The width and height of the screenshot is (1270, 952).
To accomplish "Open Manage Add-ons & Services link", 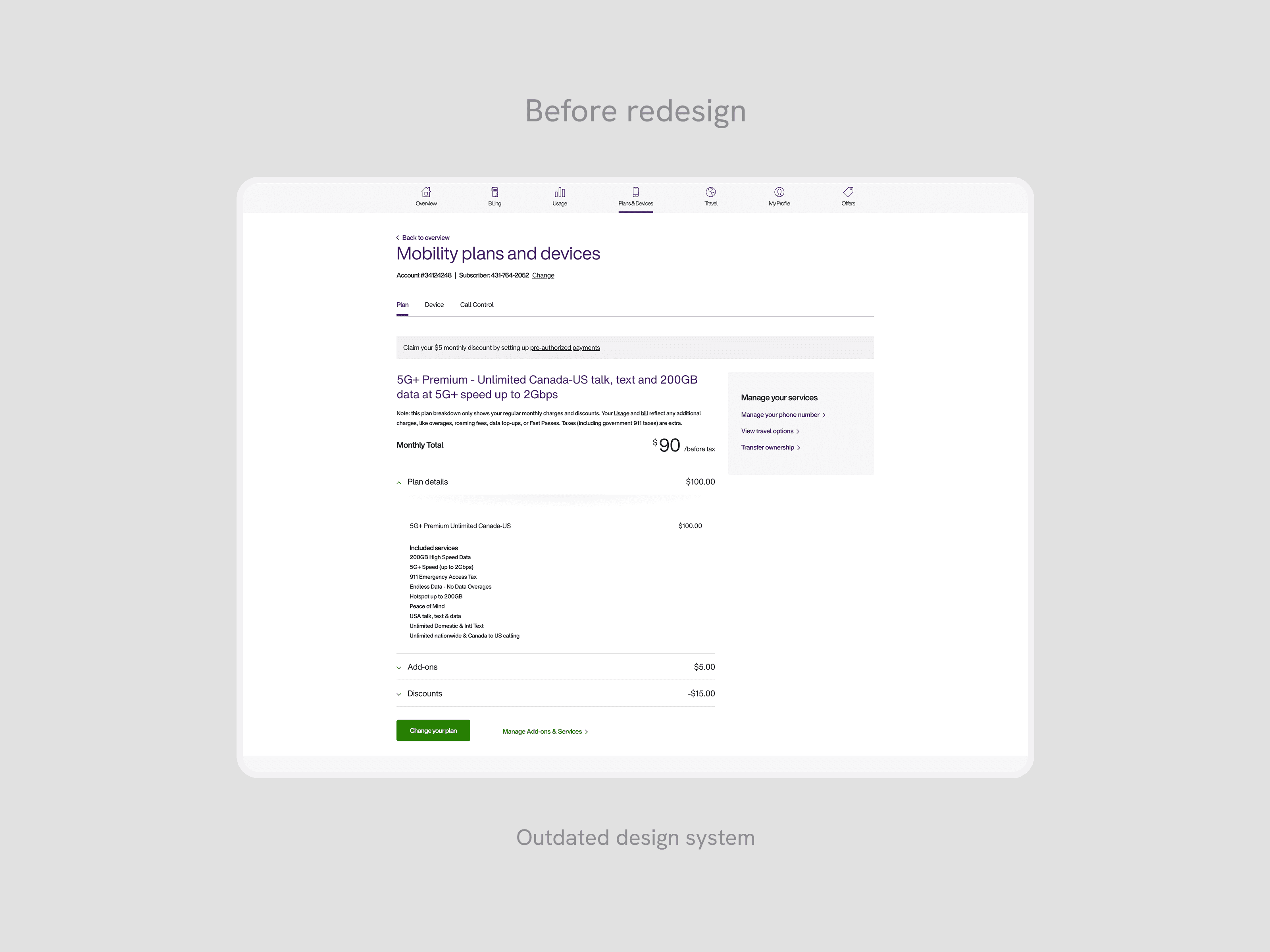I will point(544,731).
